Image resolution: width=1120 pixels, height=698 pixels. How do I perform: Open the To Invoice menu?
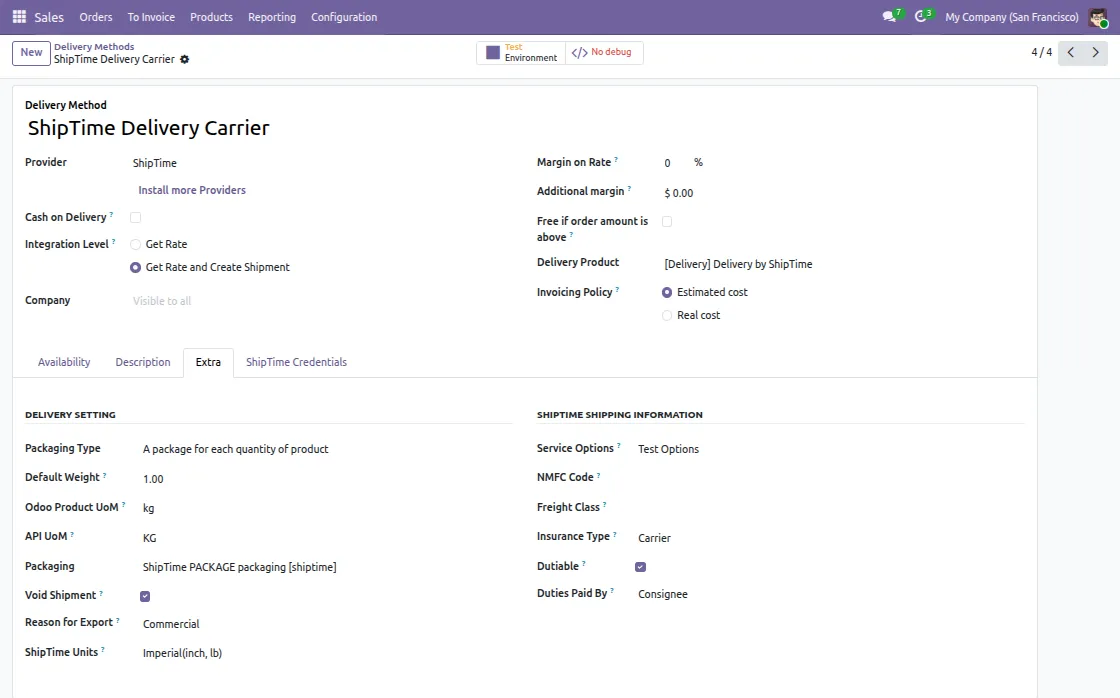[x=151, y=17]
